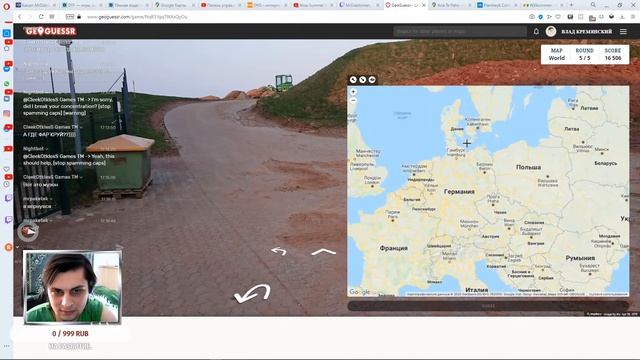
Task: Open the snapshot camera icon in toolbar
Action: (532, 17)
